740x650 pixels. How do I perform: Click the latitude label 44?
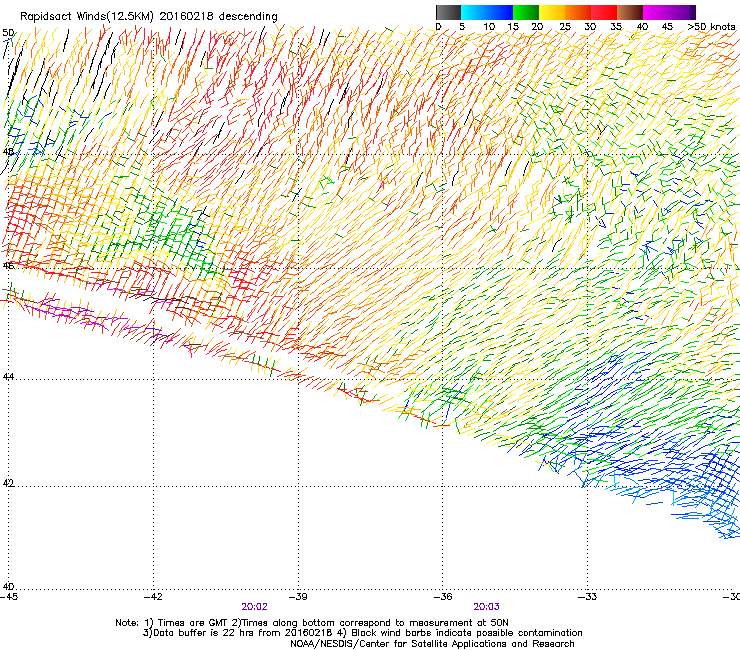click(x=8, y=377)
